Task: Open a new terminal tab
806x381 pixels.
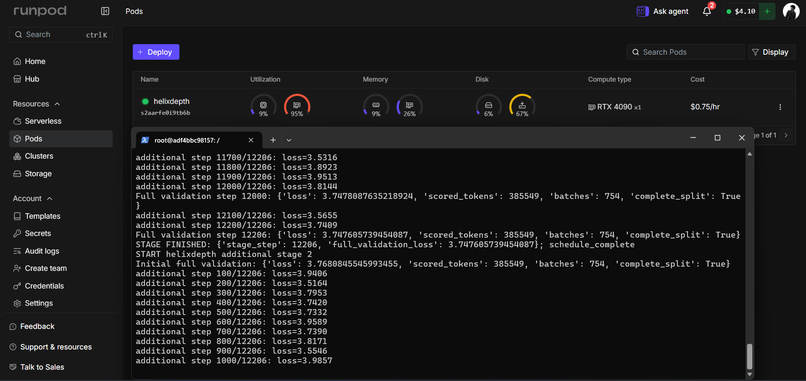Action: [x=273, y=140]
